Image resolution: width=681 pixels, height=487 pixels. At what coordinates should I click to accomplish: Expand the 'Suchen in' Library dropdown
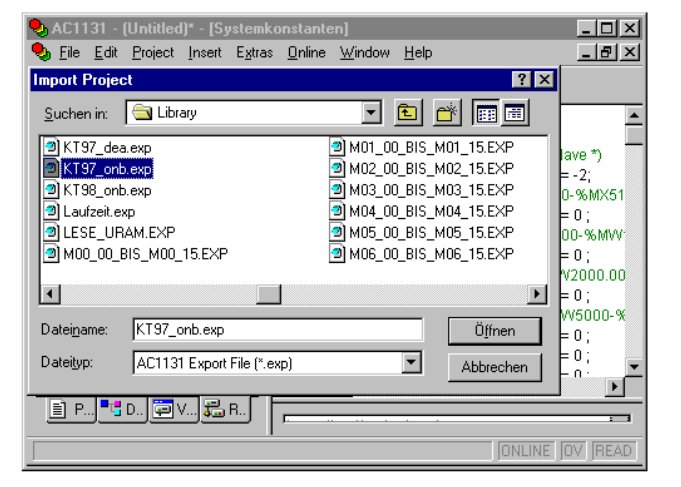coord(372,113)
